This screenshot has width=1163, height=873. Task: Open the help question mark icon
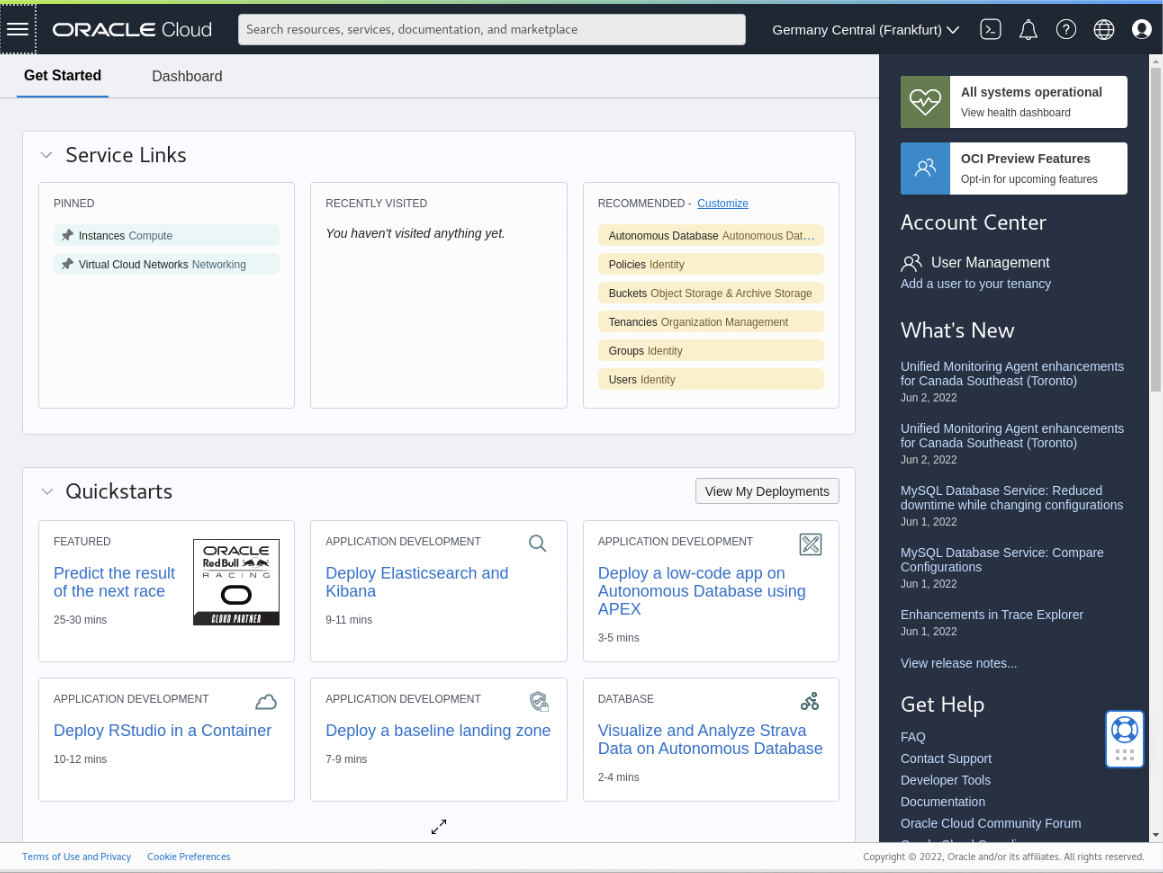[x=1066, y=30]
